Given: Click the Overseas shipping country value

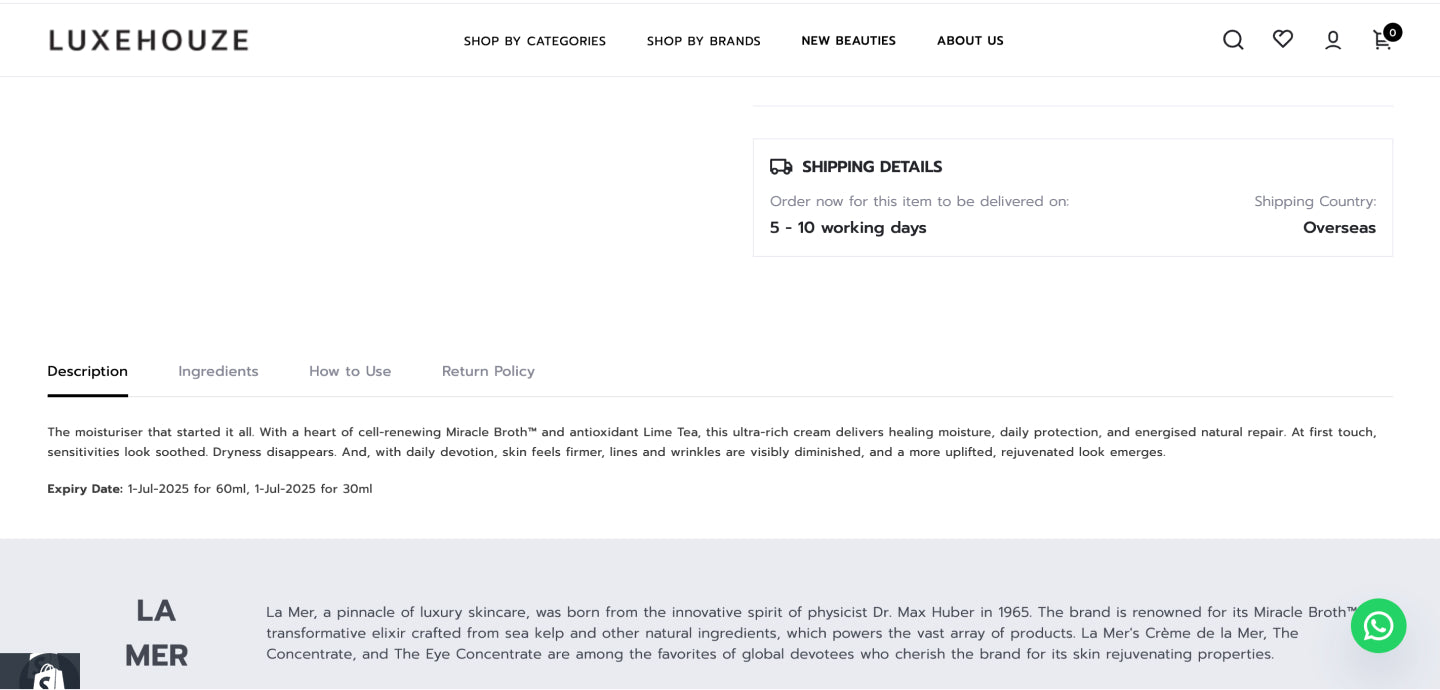Looking at the screenshot, I should [x=1339, y=228].
